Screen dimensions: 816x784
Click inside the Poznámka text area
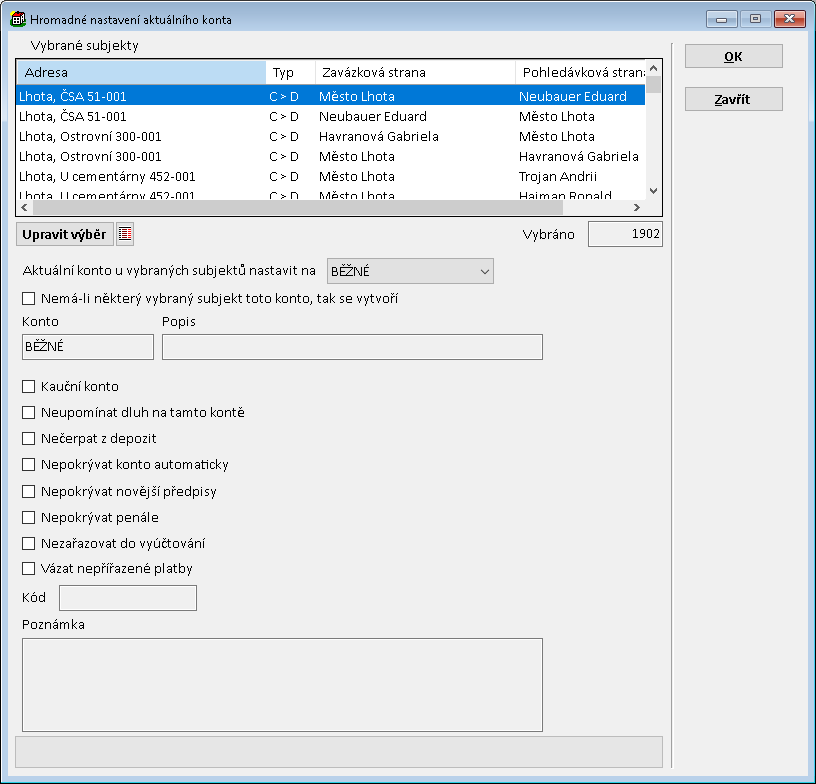click(x=282, y=685)
